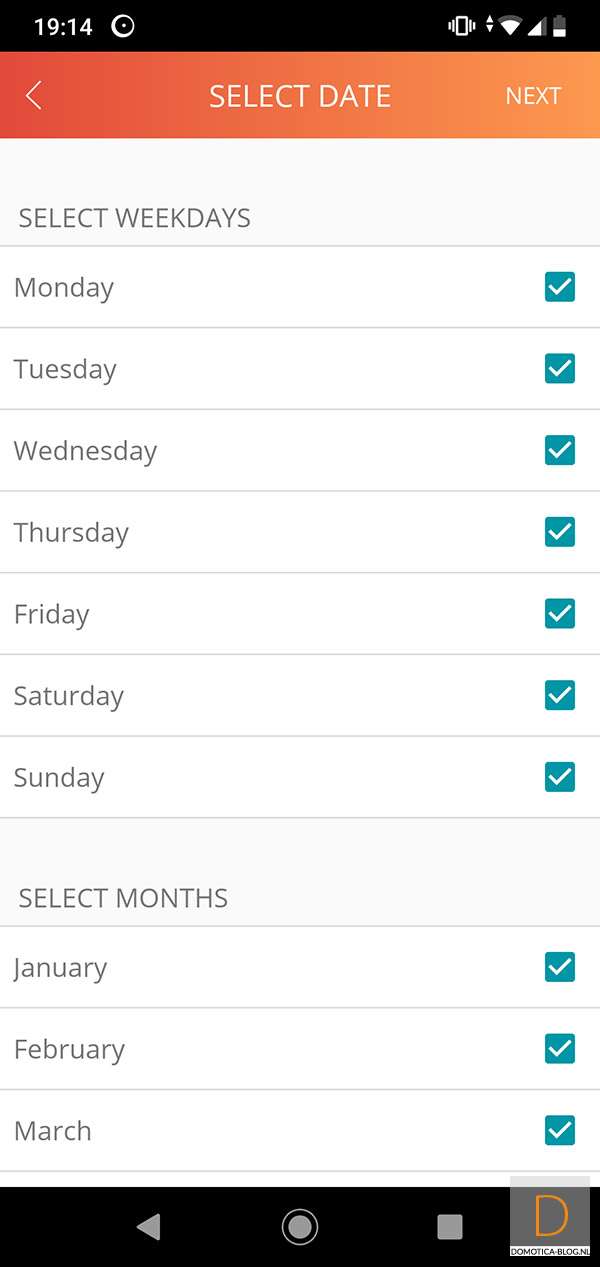Uncheck the Monday checkbox

pyautogui.click(x=559, y=287)
